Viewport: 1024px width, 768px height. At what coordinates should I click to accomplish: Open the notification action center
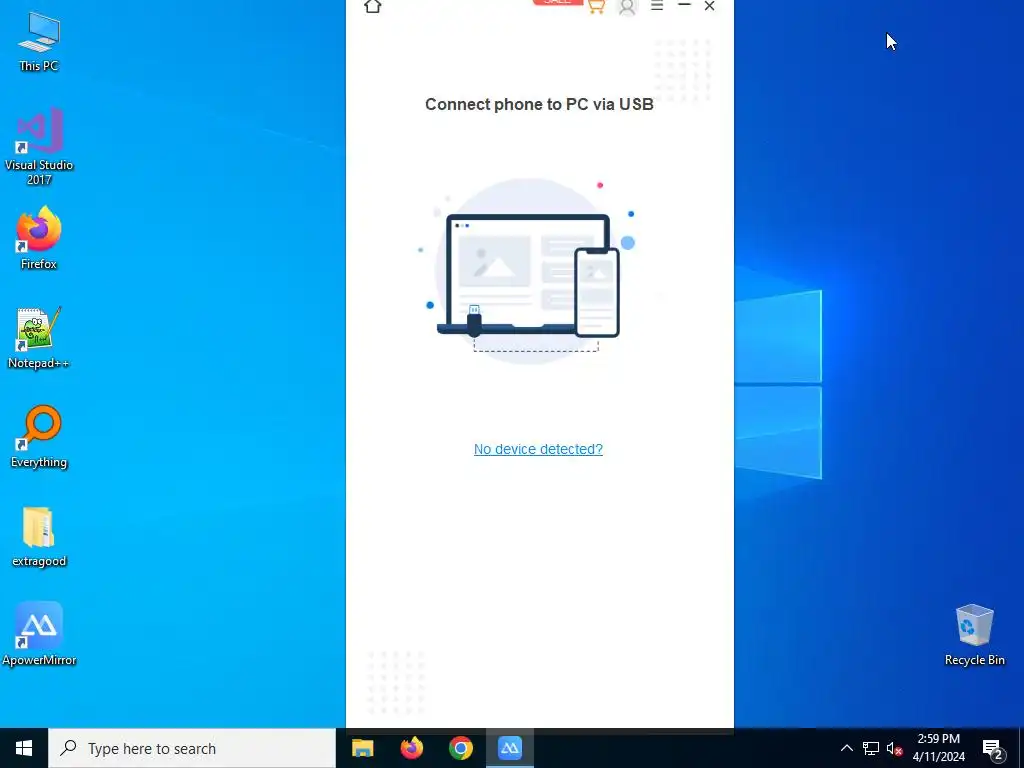(x=993, y=749)
